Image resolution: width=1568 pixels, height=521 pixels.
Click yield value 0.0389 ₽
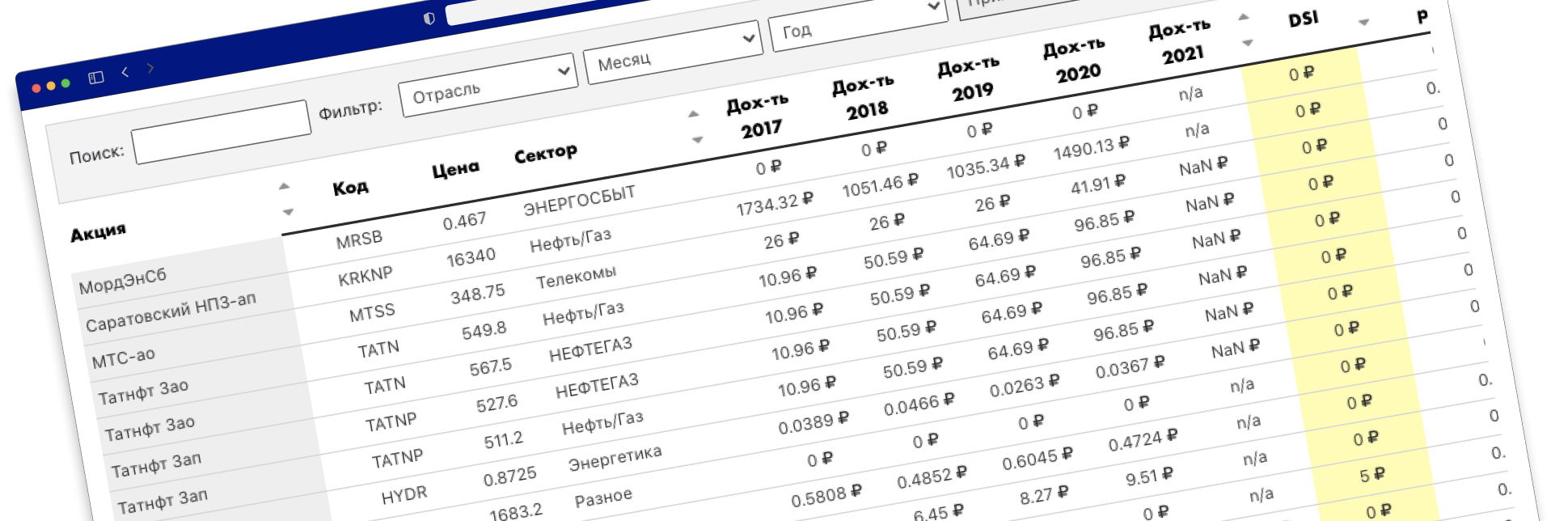[813, 423]
